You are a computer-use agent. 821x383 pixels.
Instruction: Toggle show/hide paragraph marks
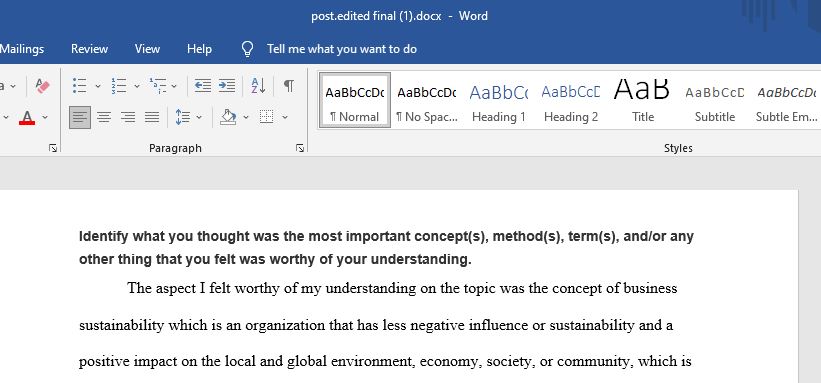click(289, 85)
